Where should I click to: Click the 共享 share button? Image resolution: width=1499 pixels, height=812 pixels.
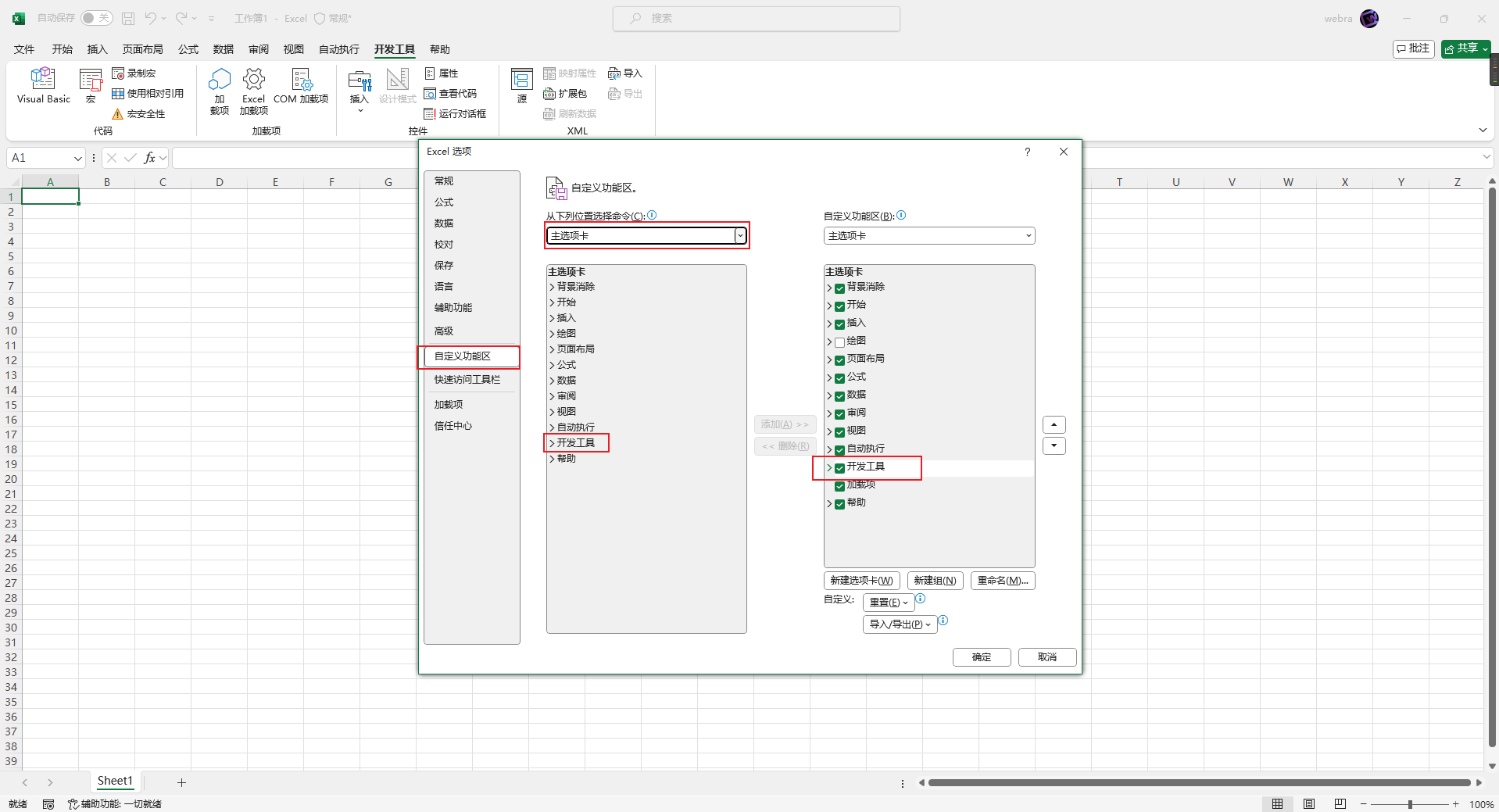(1465, 48)
